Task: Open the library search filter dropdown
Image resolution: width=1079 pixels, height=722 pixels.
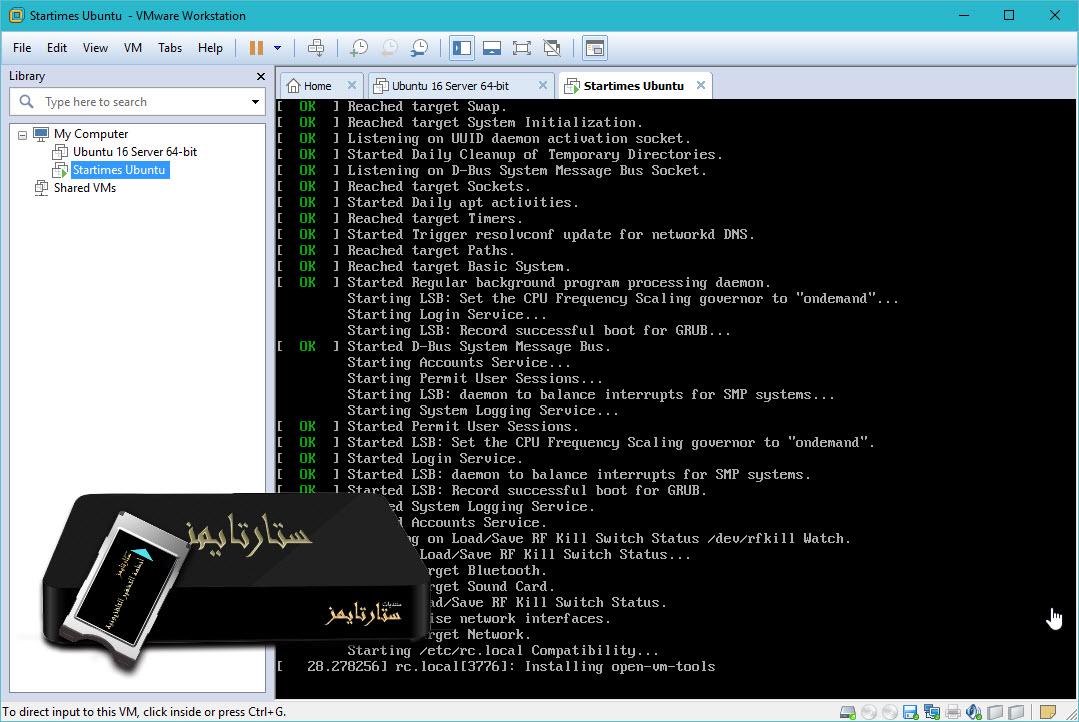Action: tap(254, 101)
